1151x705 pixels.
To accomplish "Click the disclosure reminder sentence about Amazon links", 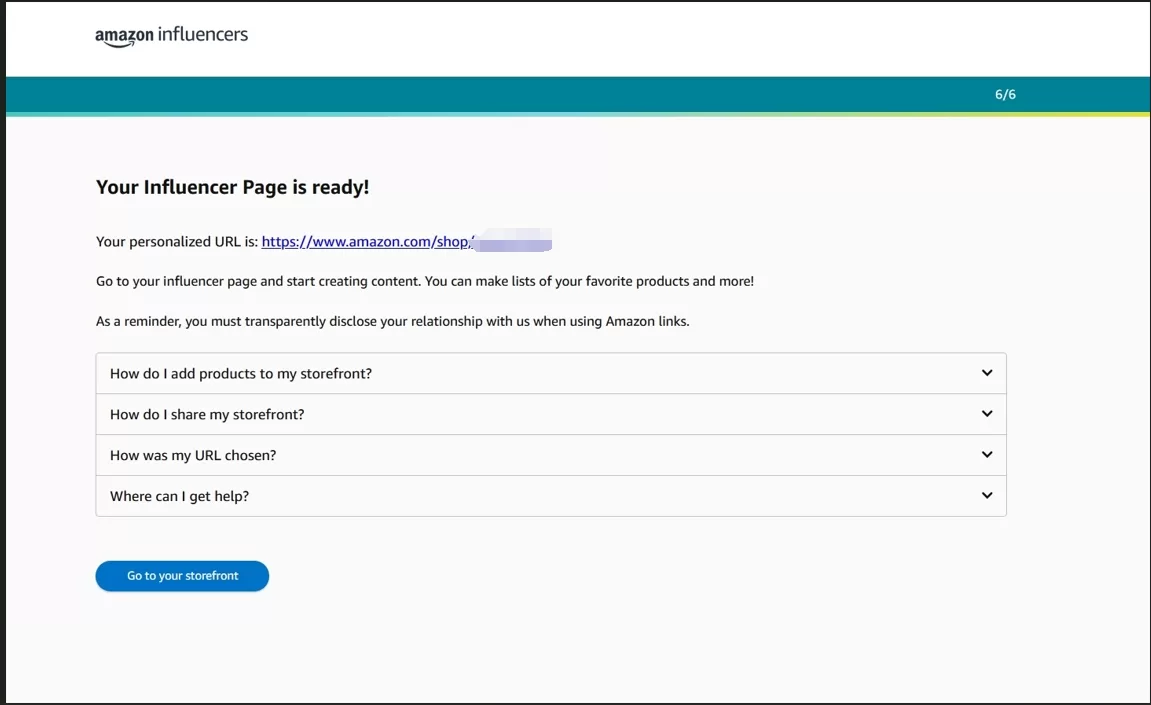I will [392, 322].
